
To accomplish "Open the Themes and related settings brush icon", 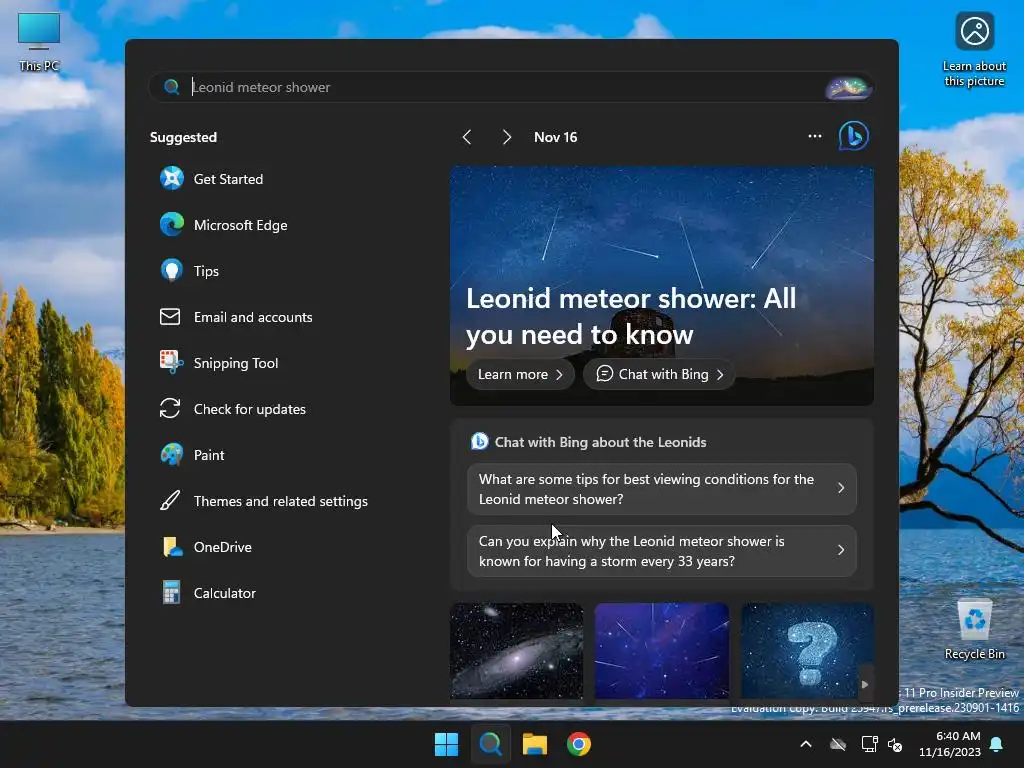I will (170, 501).
